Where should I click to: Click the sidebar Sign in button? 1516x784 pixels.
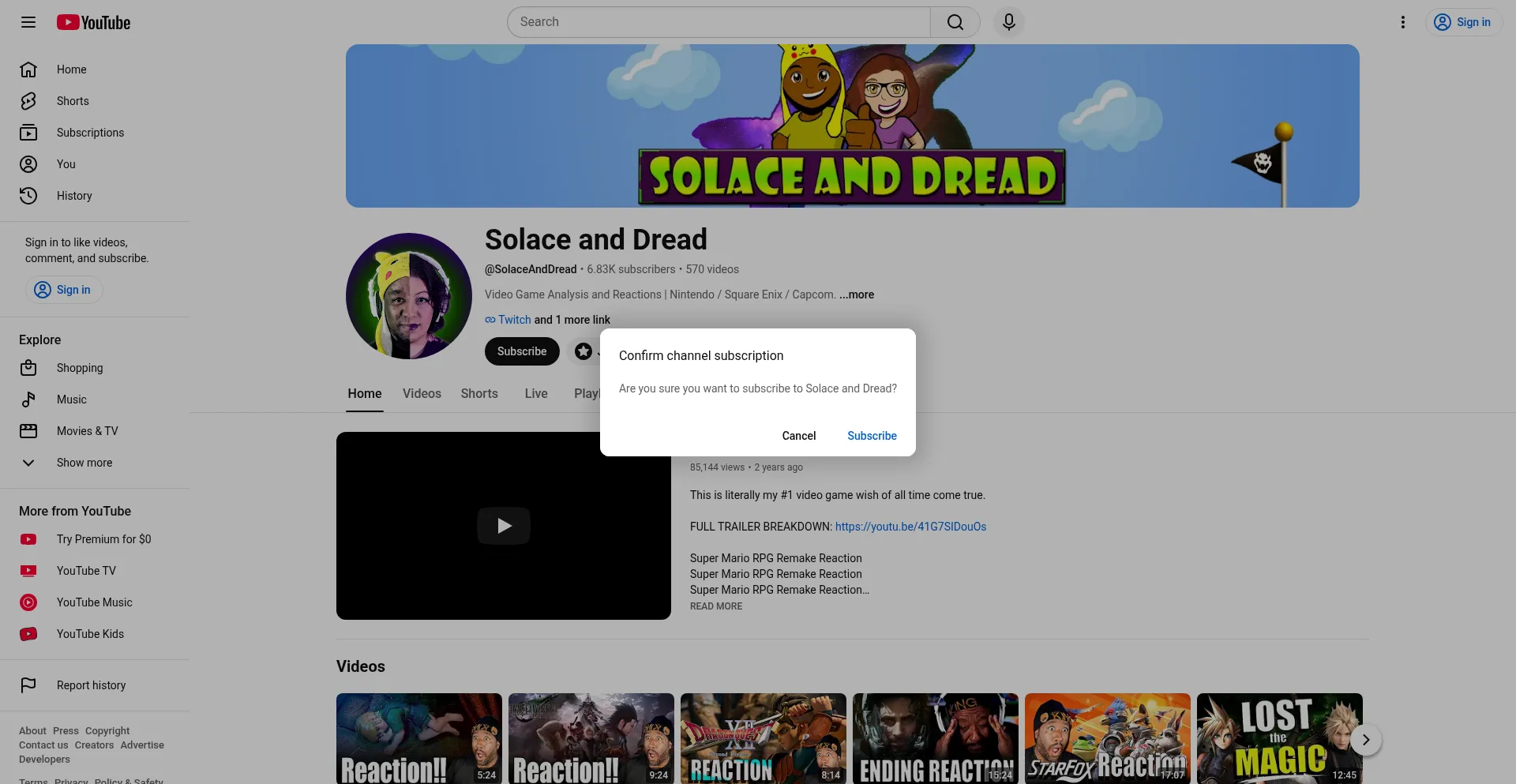(x=63, y=290)
